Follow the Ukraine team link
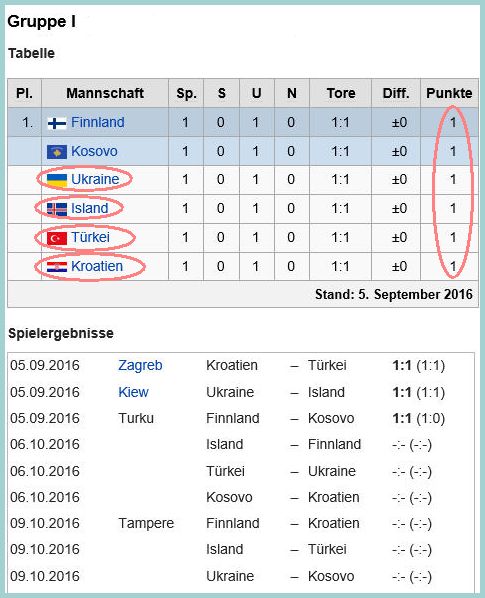Image resolution: width=485 pixels, height=598 pixels. point(95,179)
